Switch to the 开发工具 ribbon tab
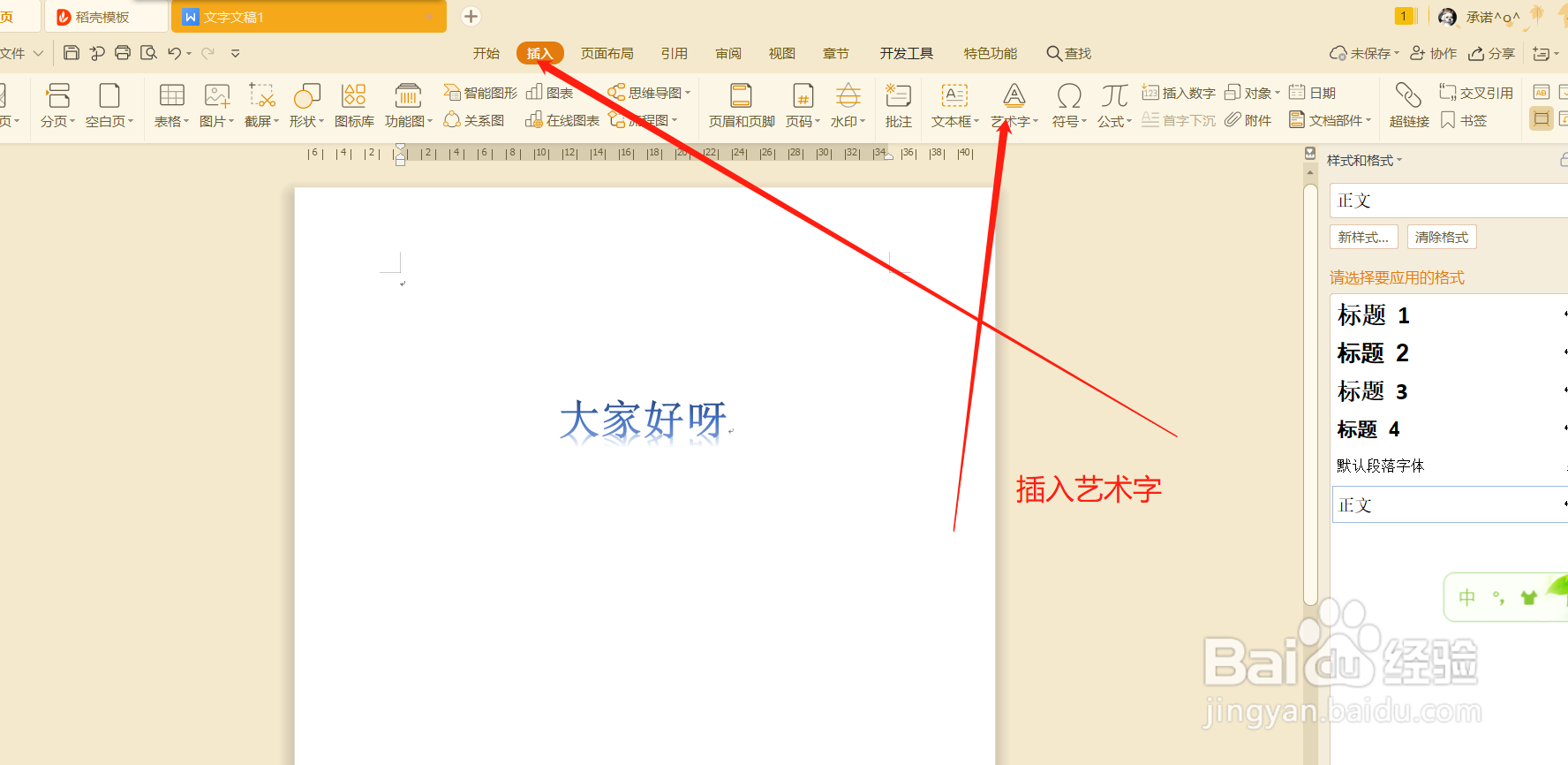This screenshot has width=1568, height=765. 906,53
